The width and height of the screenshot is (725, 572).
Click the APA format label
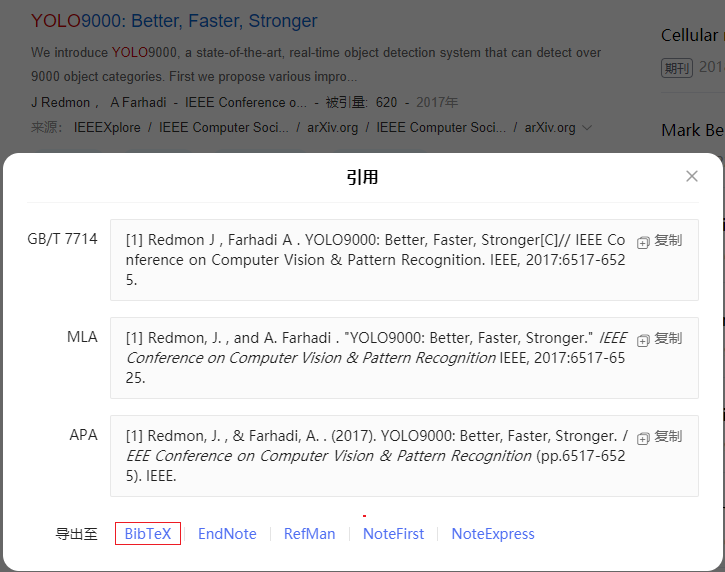(83, 435)
